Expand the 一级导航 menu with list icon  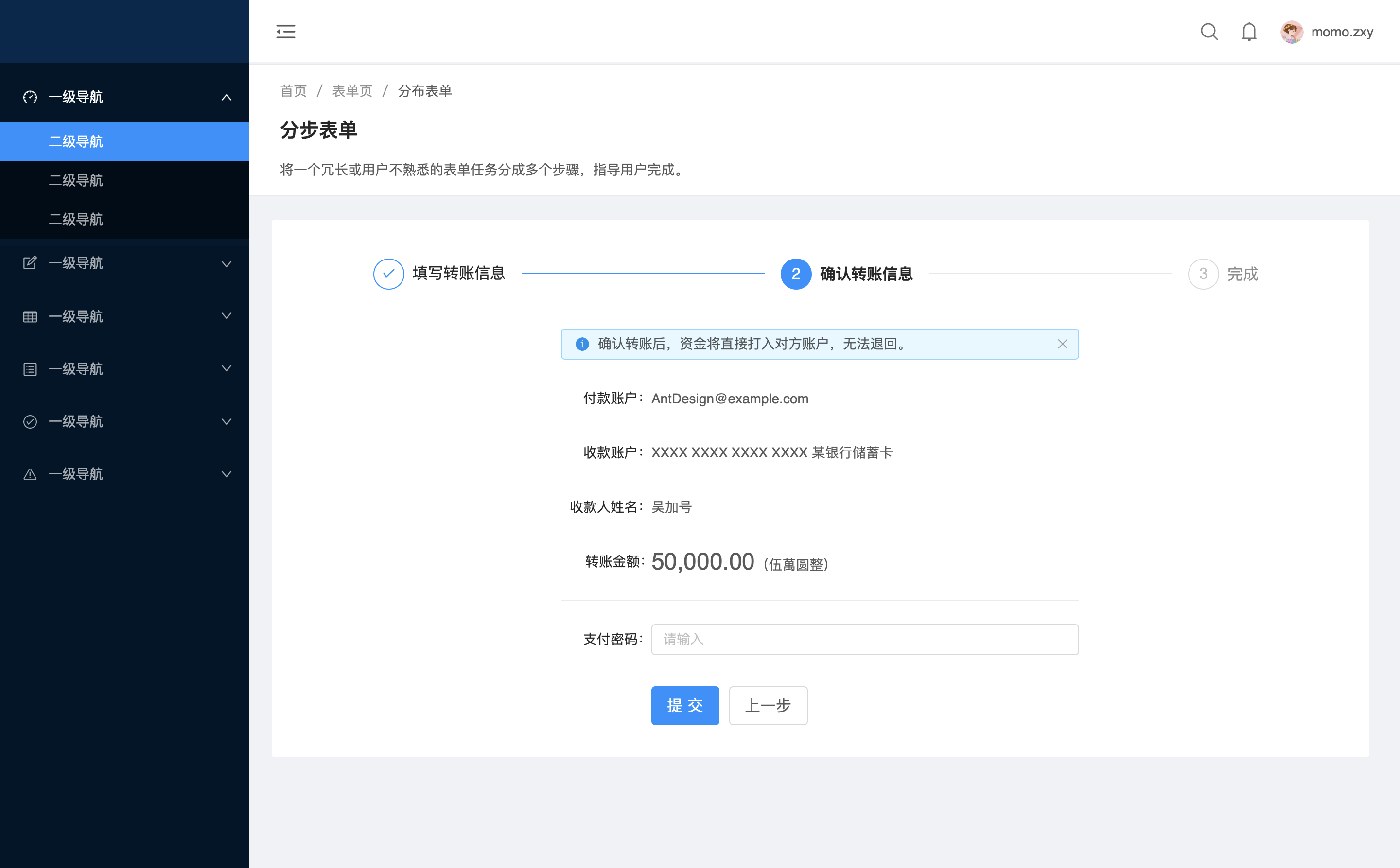(x=226, y=368)
